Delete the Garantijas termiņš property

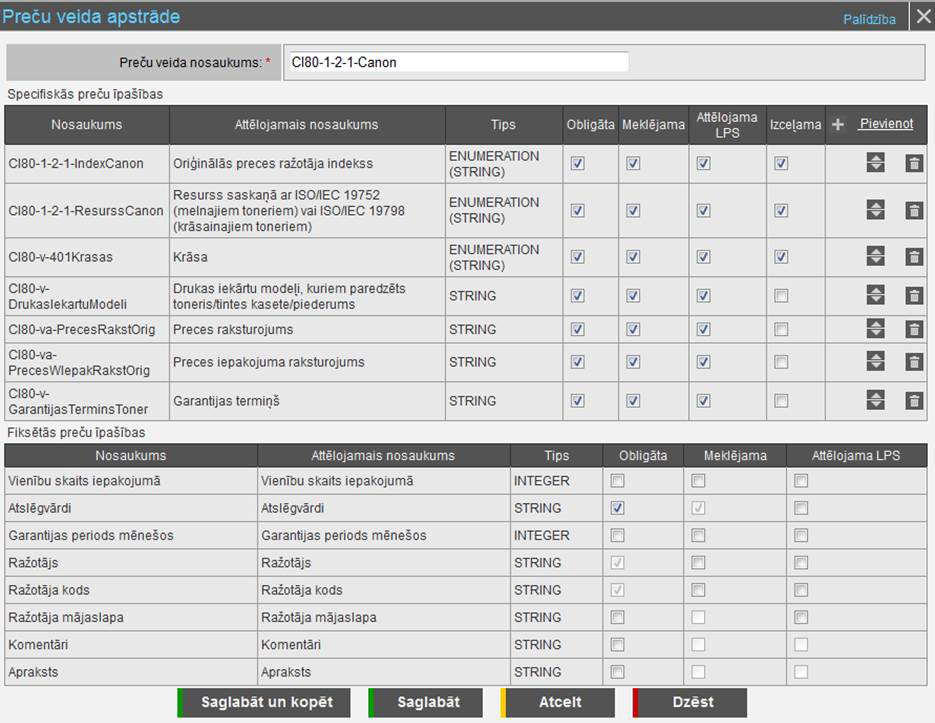(x=913, y=401)
